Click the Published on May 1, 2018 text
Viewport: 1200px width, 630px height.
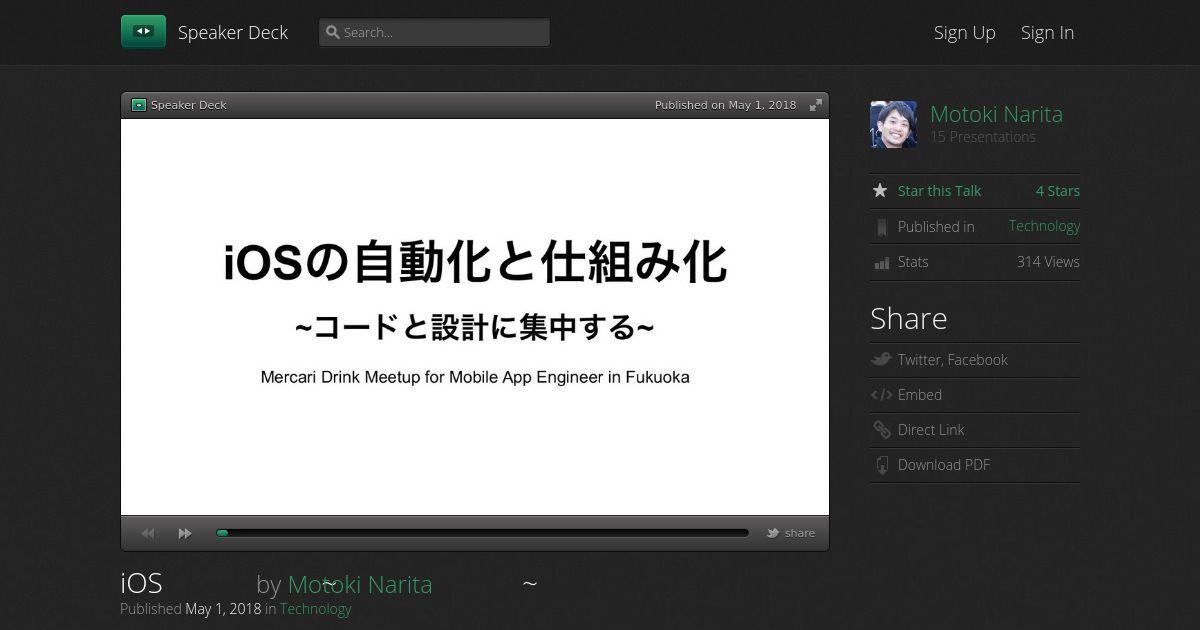(x=725, y=105)
